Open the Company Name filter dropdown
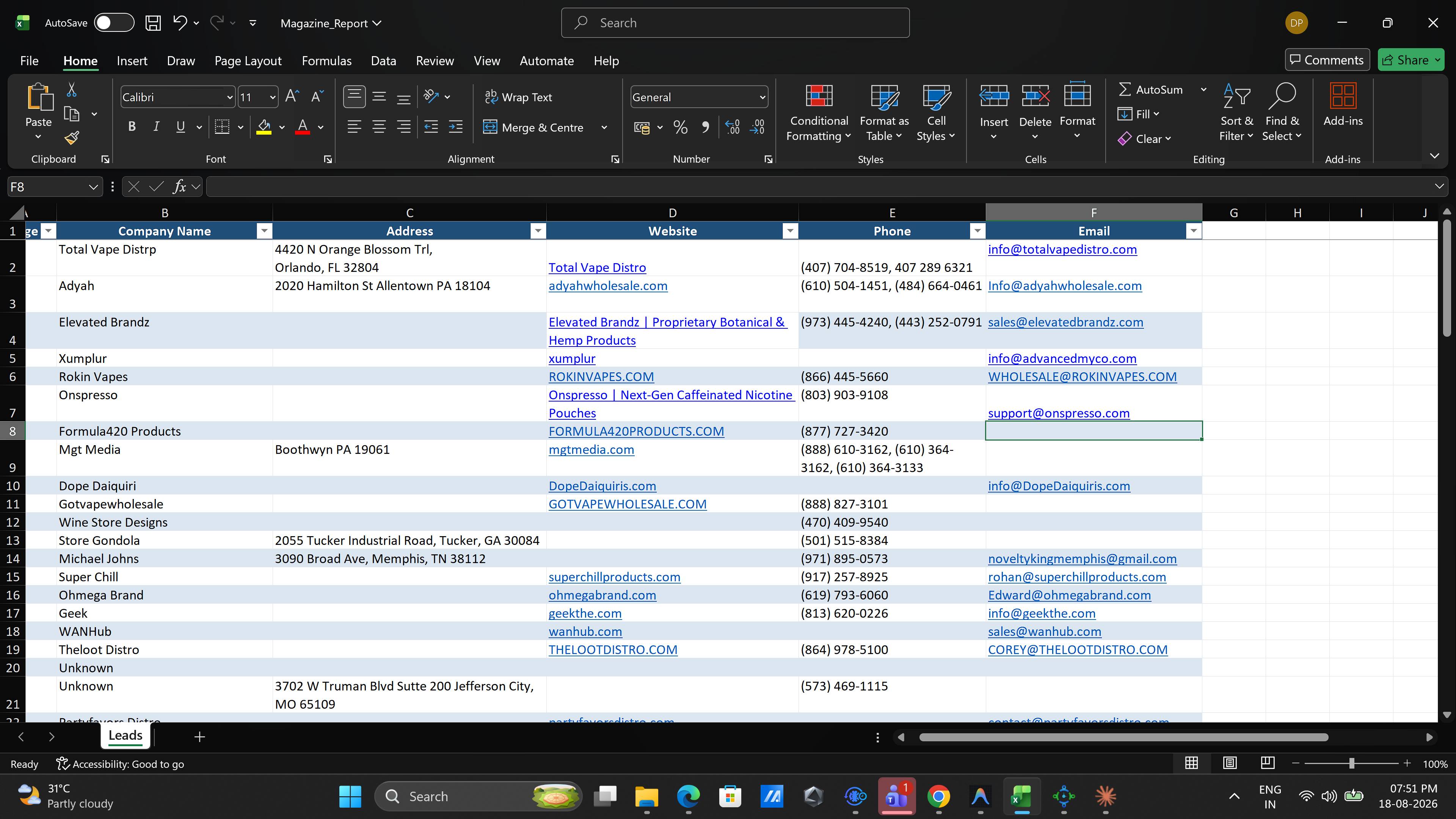Image resolution: width=1456 pixels, height=819 pixels. click(264, 231)
